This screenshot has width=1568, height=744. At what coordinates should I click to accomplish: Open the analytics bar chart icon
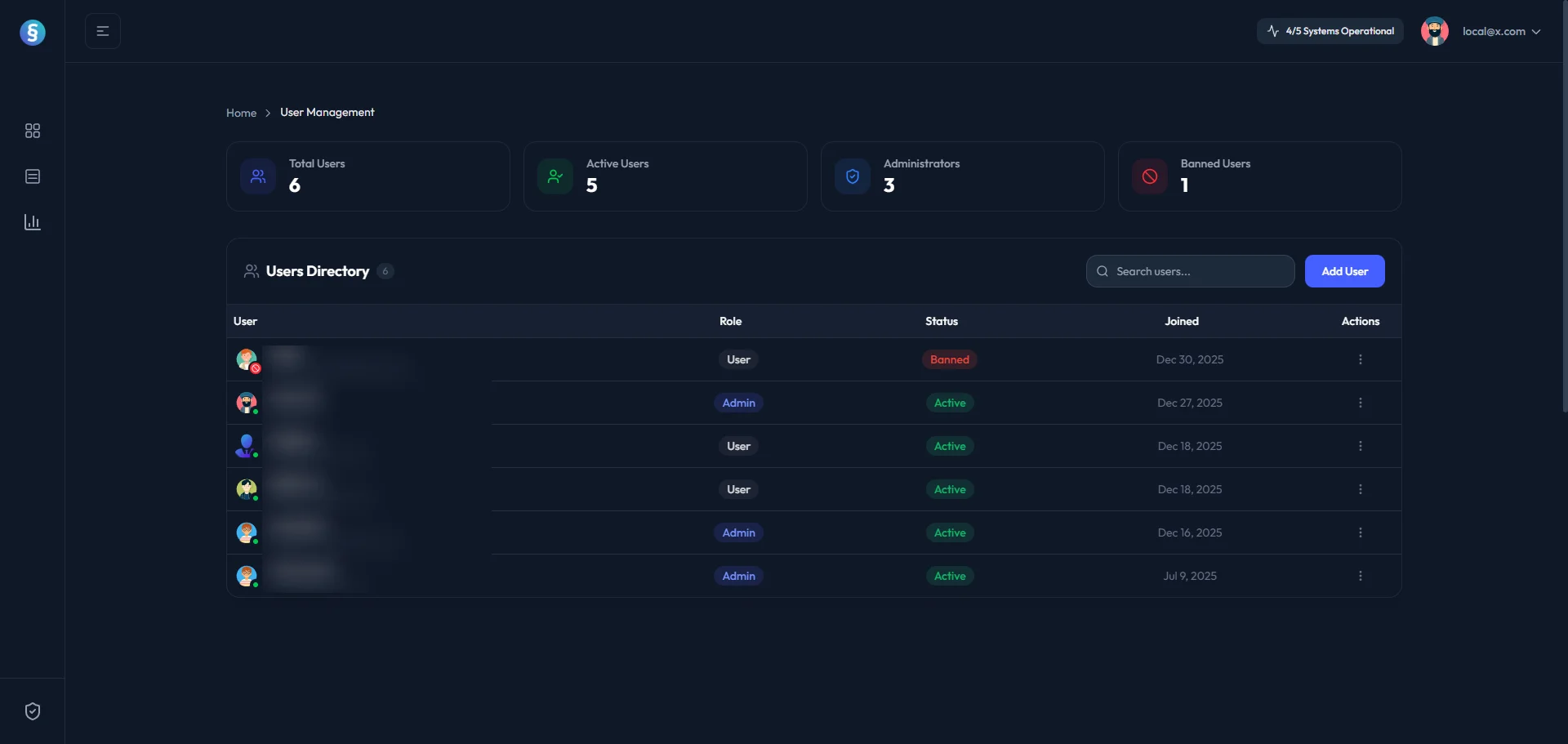point(33,222)
